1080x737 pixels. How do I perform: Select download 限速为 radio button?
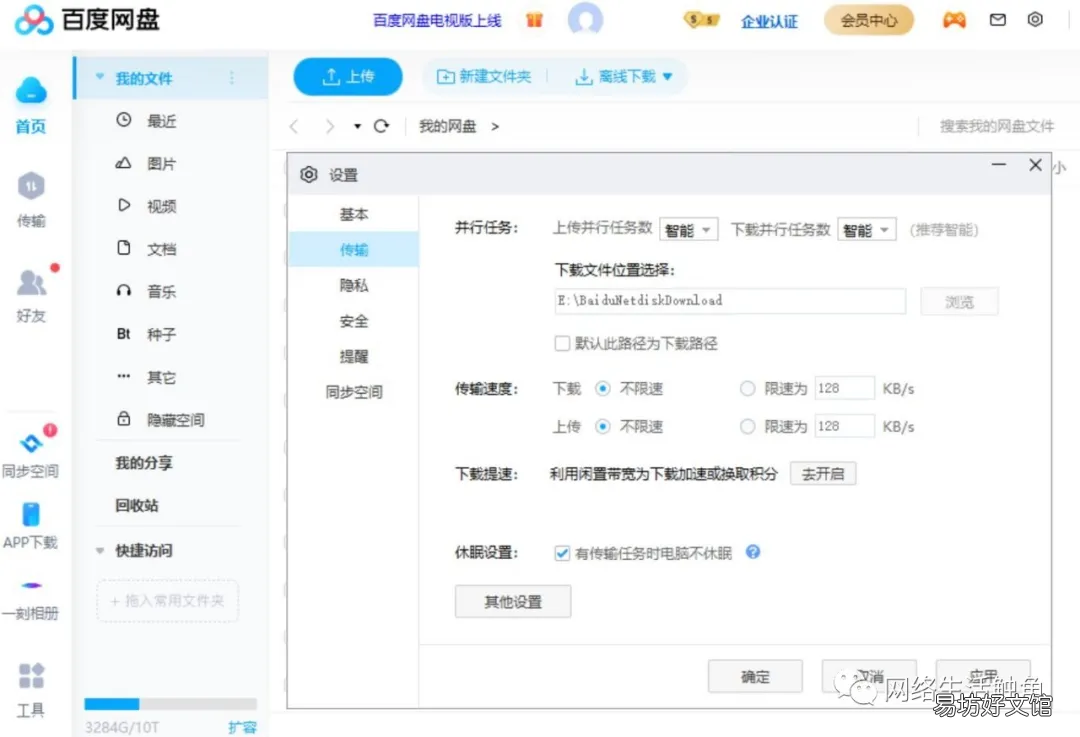click(x=747, y=388)
